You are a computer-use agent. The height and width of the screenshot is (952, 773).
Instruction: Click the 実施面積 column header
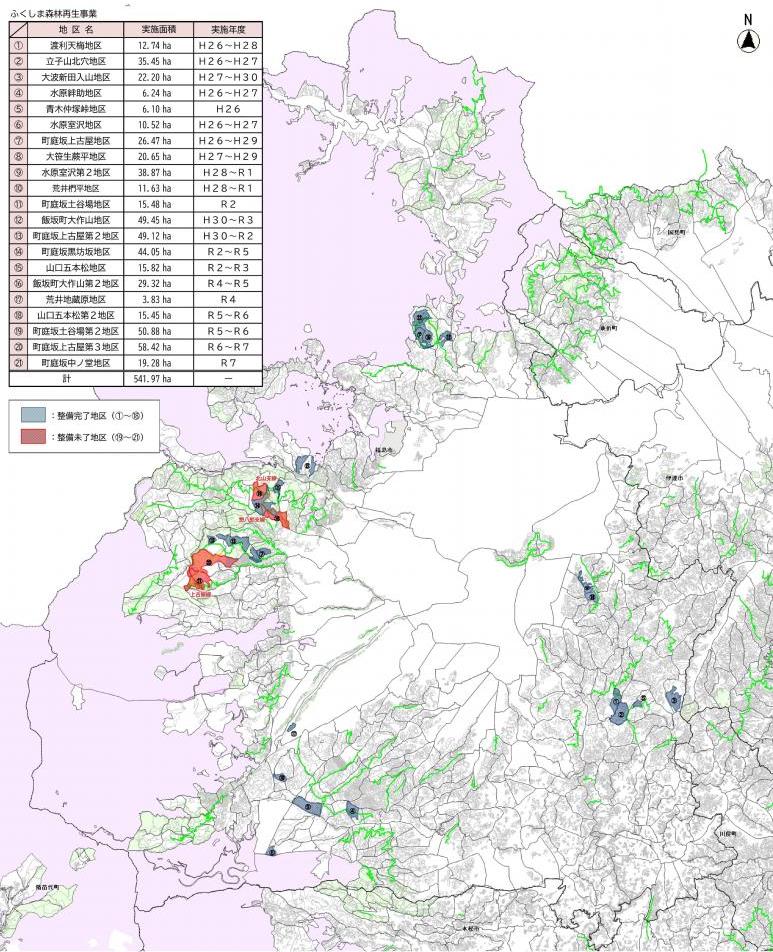click(x=158, y=29)
